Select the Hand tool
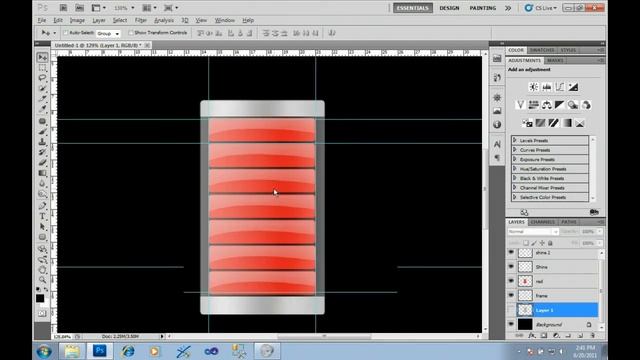Viewport: 640px width, 360px height. [42, 270]
